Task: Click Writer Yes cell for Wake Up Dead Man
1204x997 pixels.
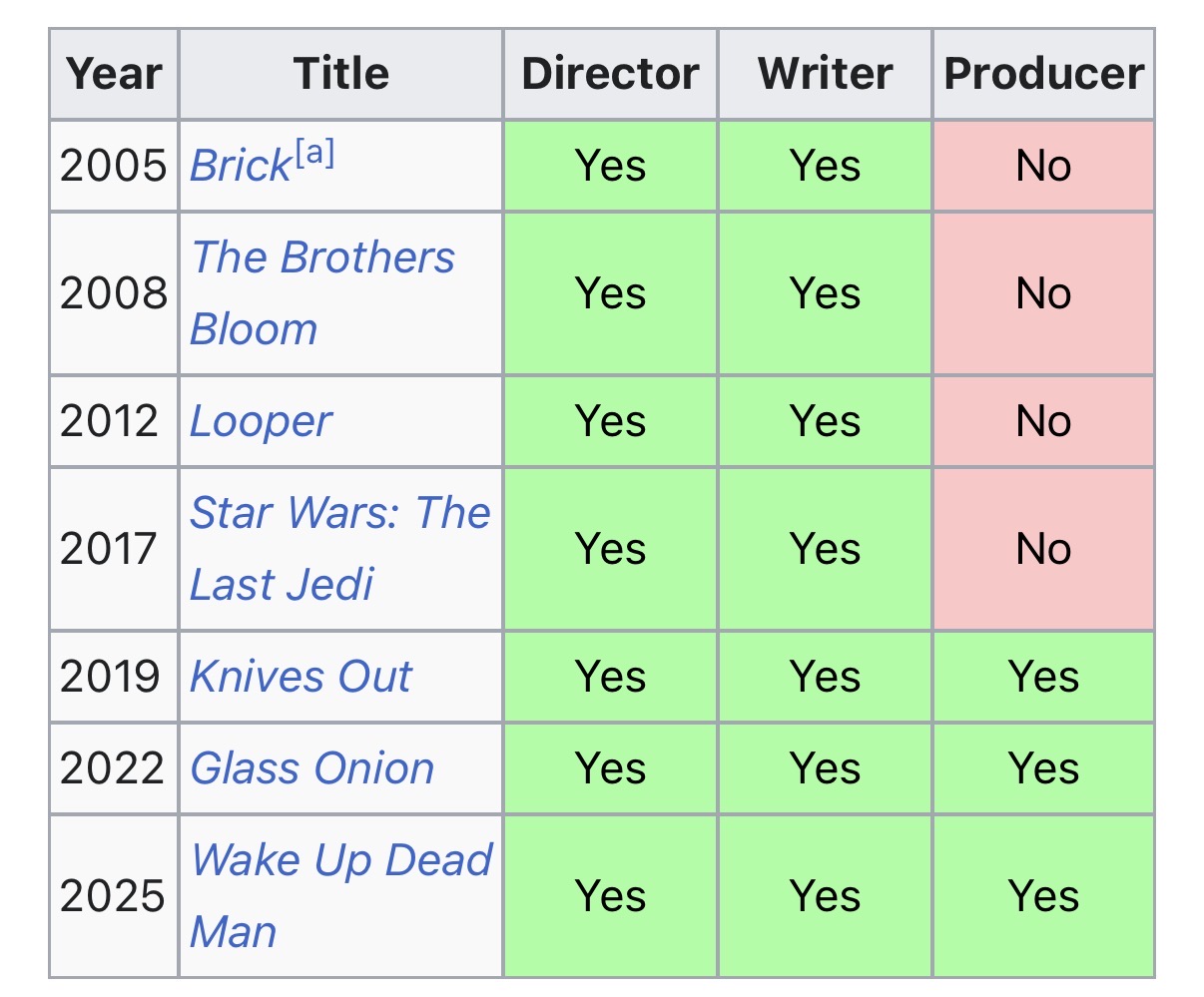Action: (x=825, y=895)
